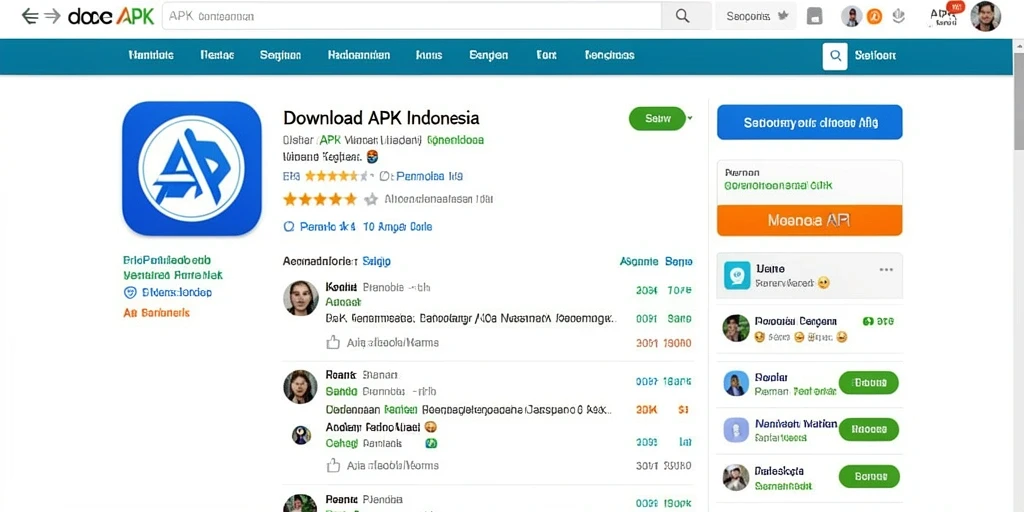Click the magnifier button beside the search field
This screenshot has width=1024, height=512.
682,16
